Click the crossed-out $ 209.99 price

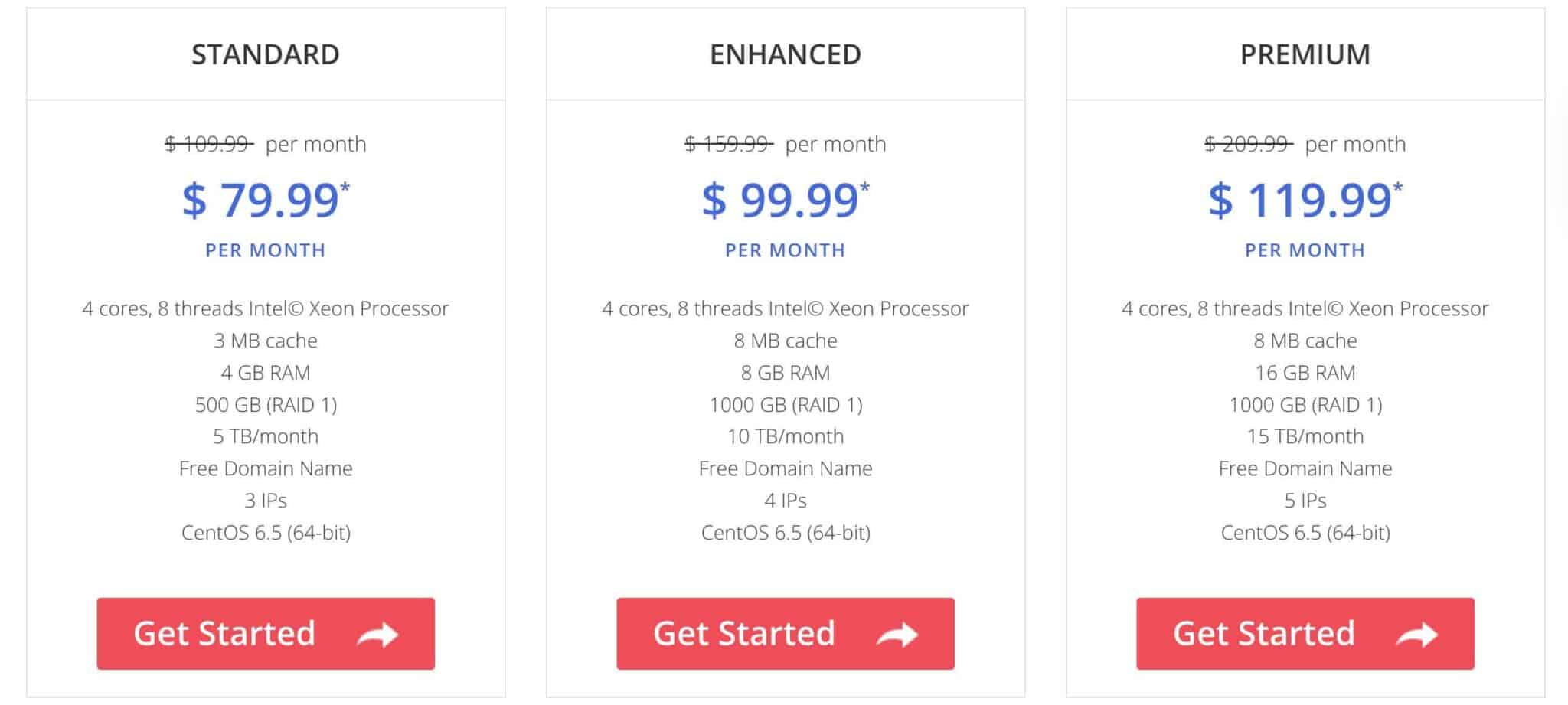tap(1249, 144)
